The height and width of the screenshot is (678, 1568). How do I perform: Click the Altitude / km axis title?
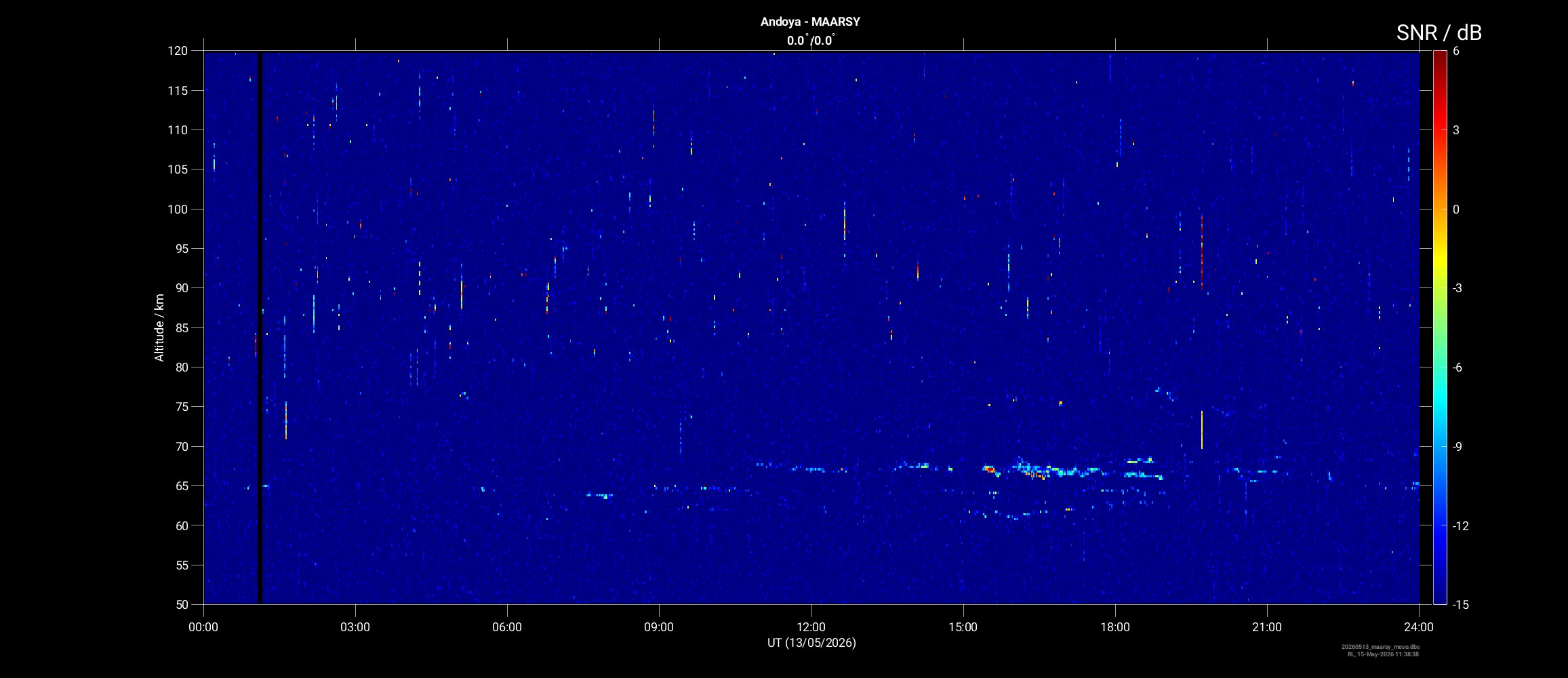point(159,327)
